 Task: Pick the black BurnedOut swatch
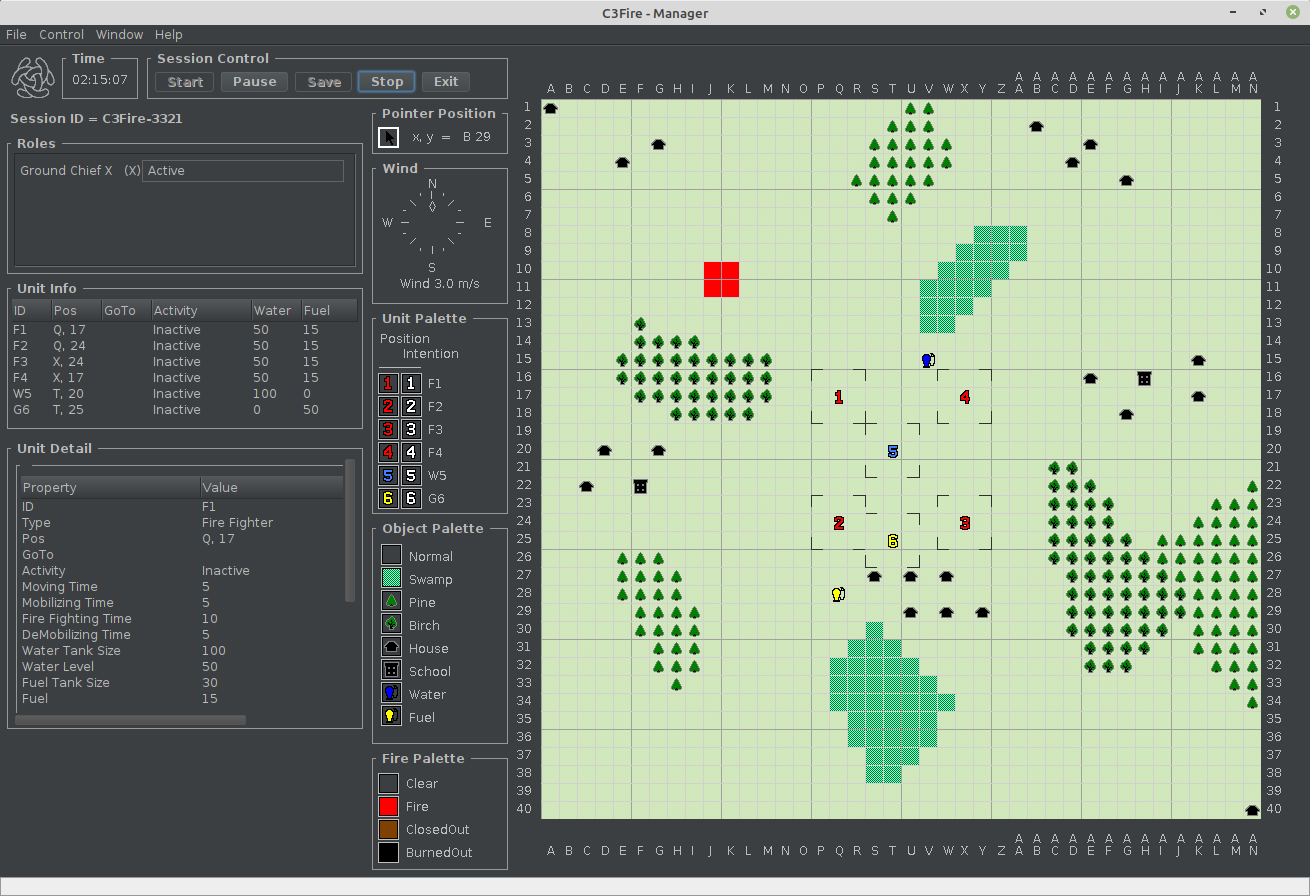tap(390, 852)
